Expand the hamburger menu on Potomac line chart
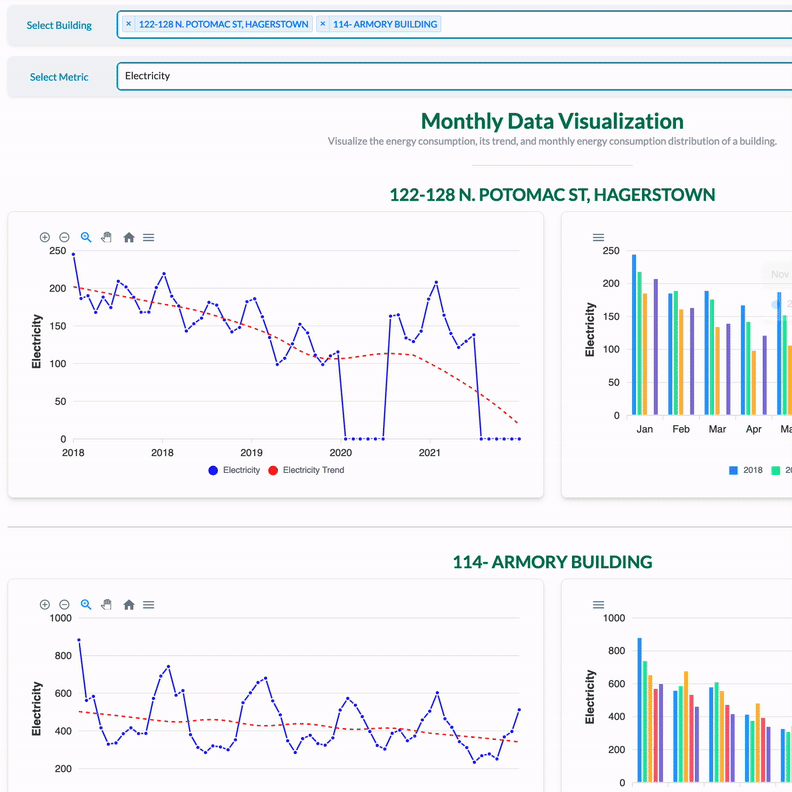 tap(149, 237)
